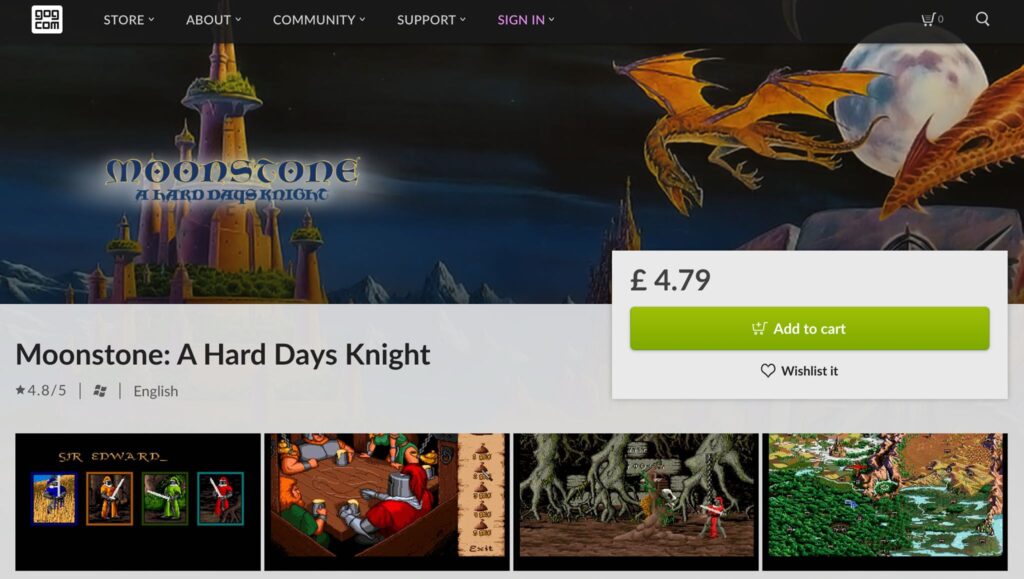Image resolution: width=1024 pixels, height=579 pixels.
Task: Add Moonstone to cart
Action: pyautogui.click(x=809, y=328)
